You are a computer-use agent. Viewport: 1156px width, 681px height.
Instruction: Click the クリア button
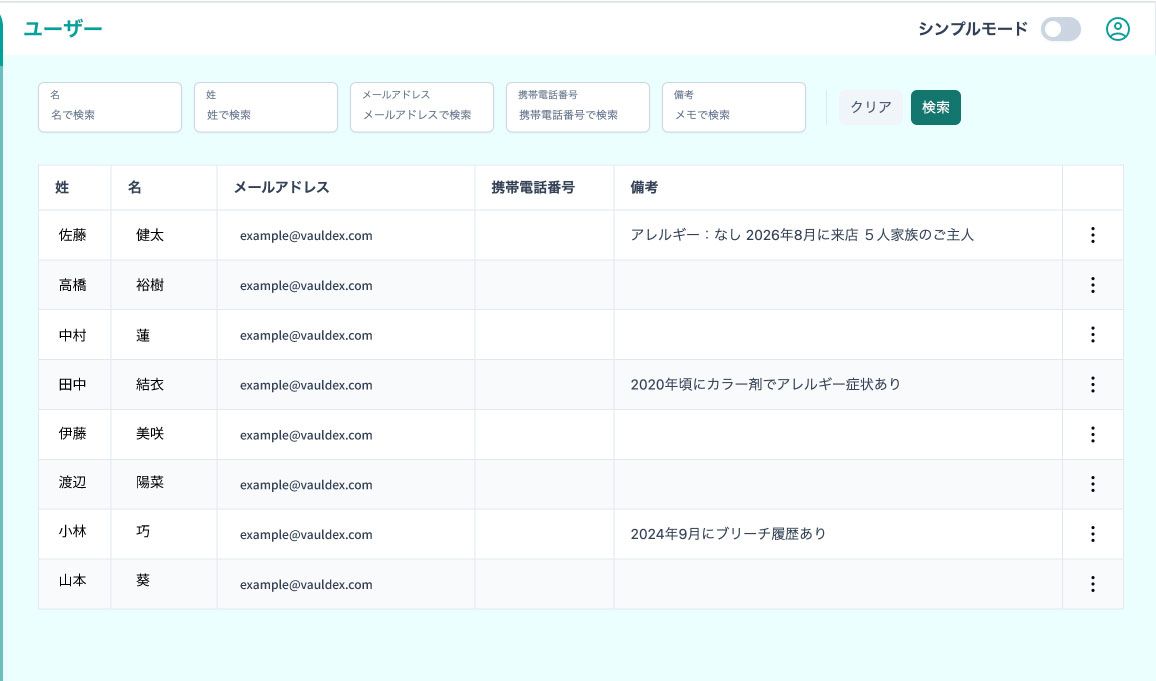[871, 108]
